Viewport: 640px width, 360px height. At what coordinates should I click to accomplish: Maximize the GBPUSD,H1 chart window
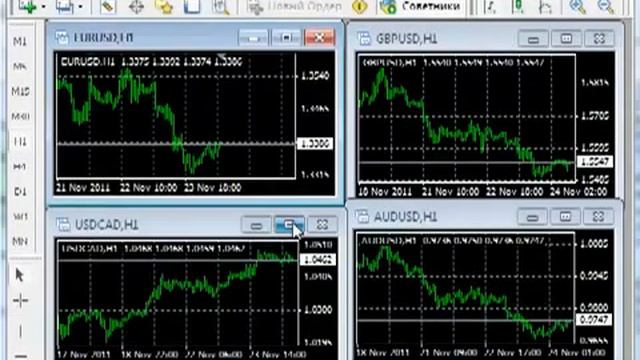(566, 38)
